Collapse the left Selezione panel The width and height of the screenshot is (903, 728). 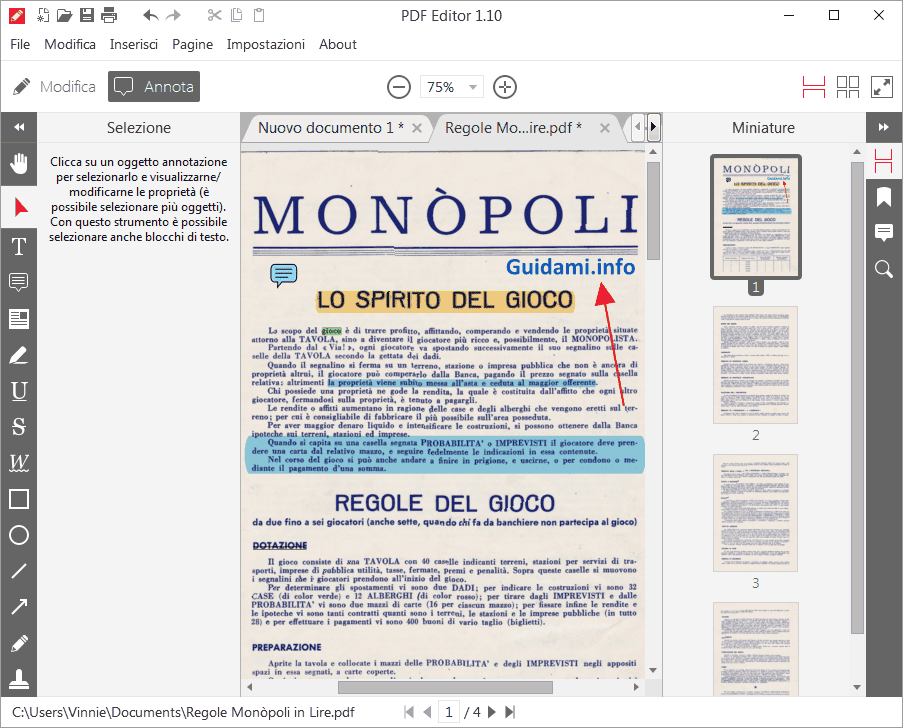pyautogui.click(x=19, y=127)
